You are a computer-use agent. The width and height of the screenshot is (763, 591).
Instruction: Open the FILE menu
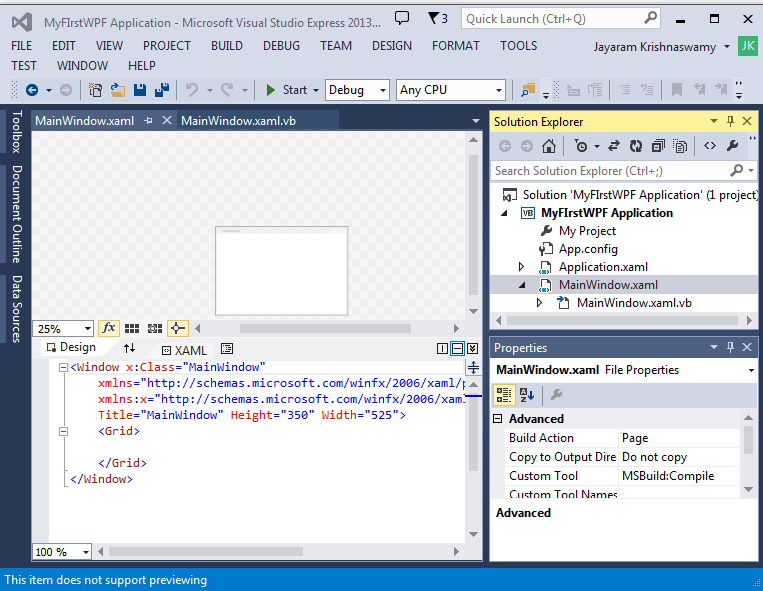(x=21, y=46)
